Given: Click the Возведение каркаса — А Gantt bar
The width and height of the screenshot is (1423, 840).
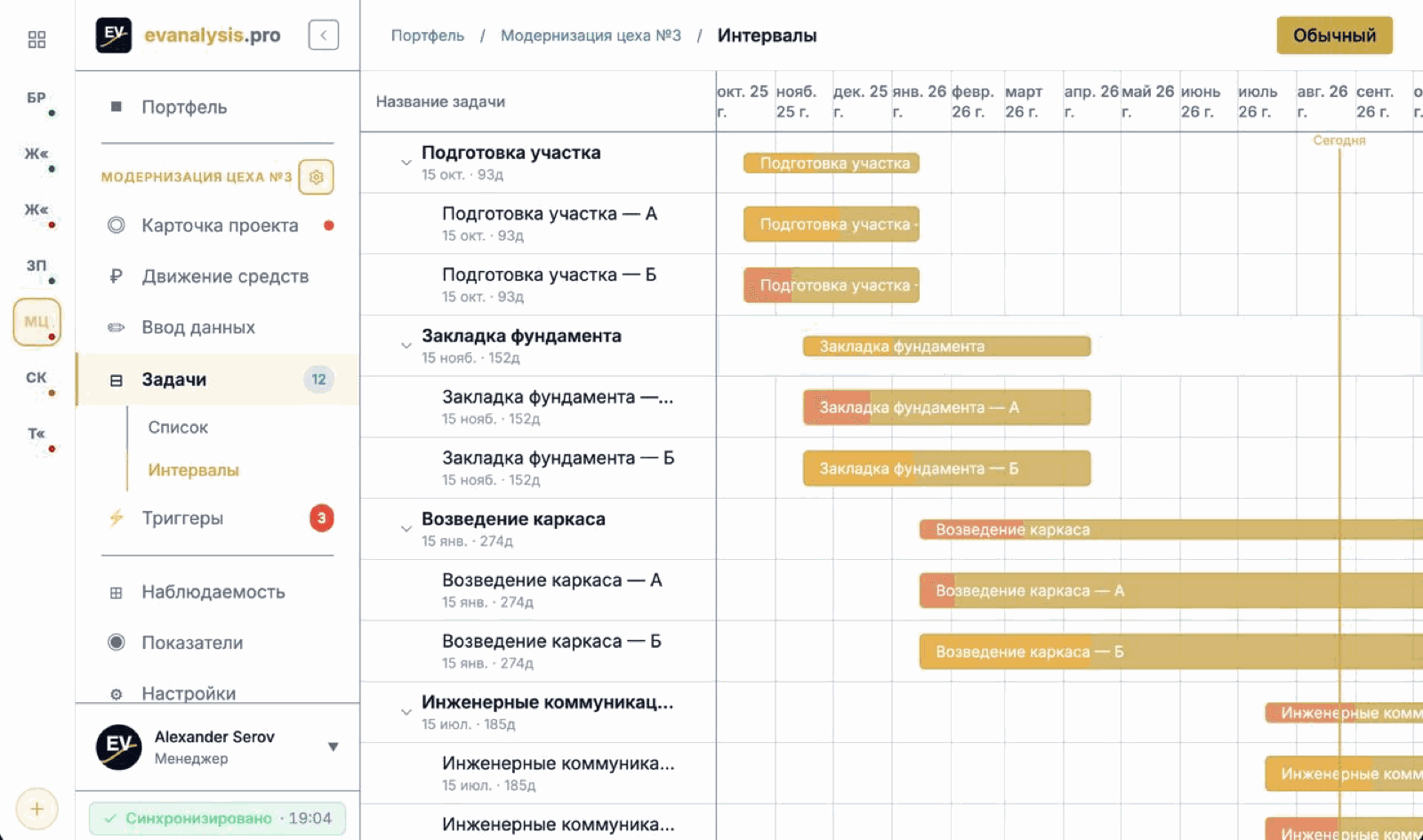Looking at the screenshot, I should tap(1171, 590).
